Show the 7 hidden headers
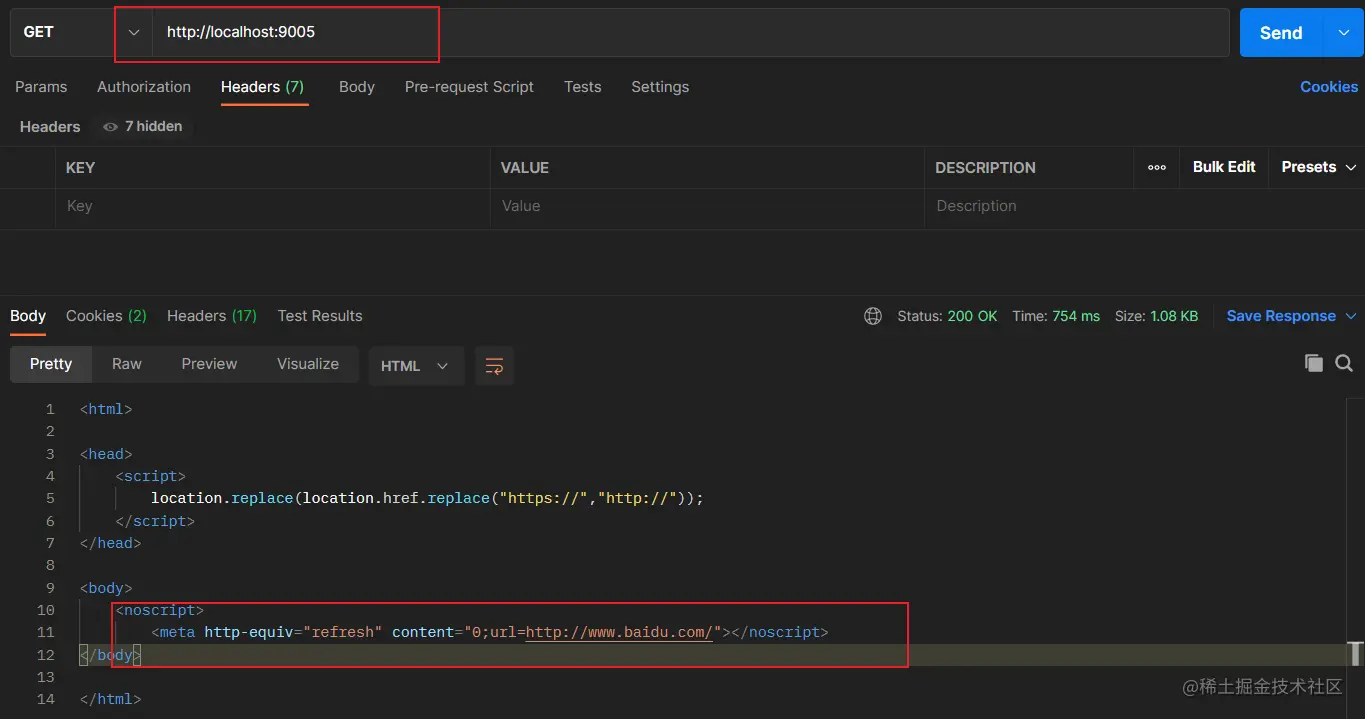This screenshot has height=719, width=1365. pos(143,126)
